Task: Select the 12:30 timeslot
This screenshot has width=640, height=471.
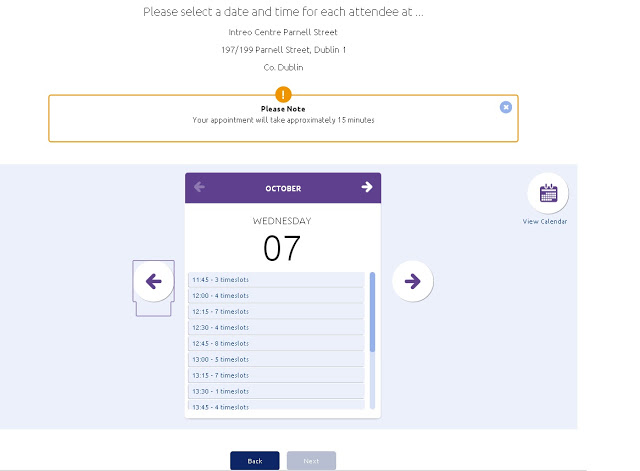Action: click(275, 328)
